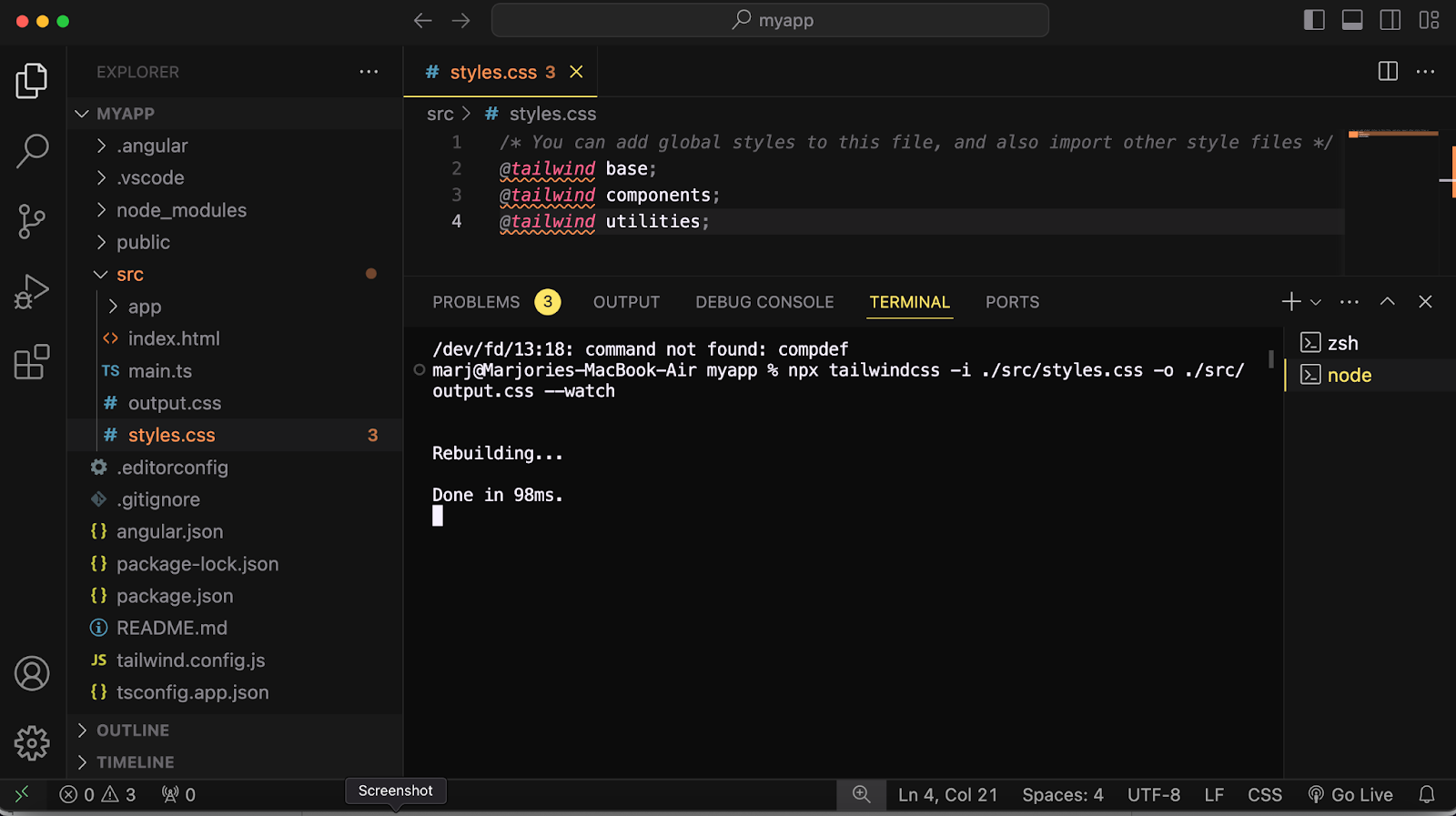Open the Extensions view

[x=32, y=362]
